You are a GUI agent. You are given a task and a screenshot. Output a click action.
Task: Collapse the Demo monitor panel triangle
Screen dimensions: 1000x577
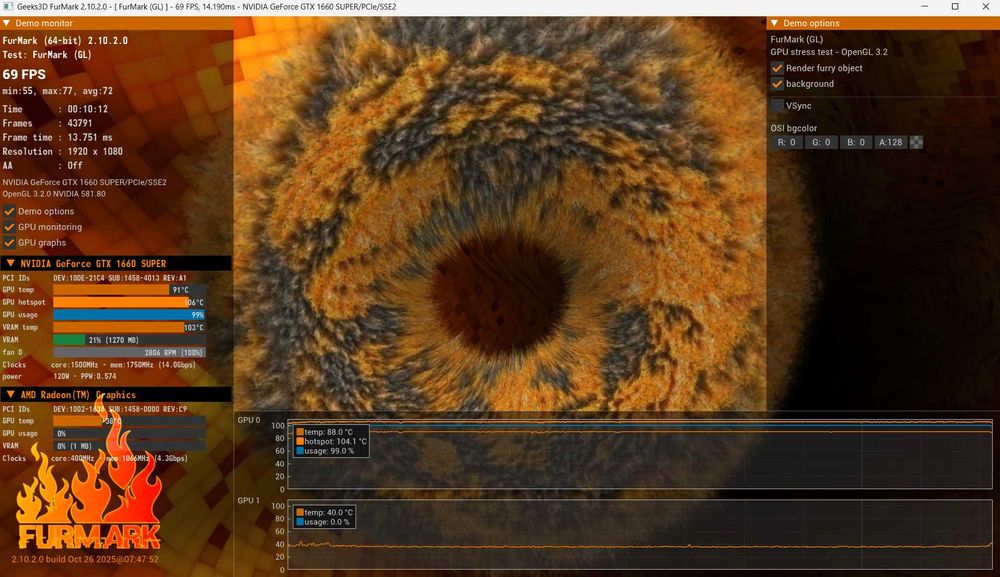coord(6,23)
